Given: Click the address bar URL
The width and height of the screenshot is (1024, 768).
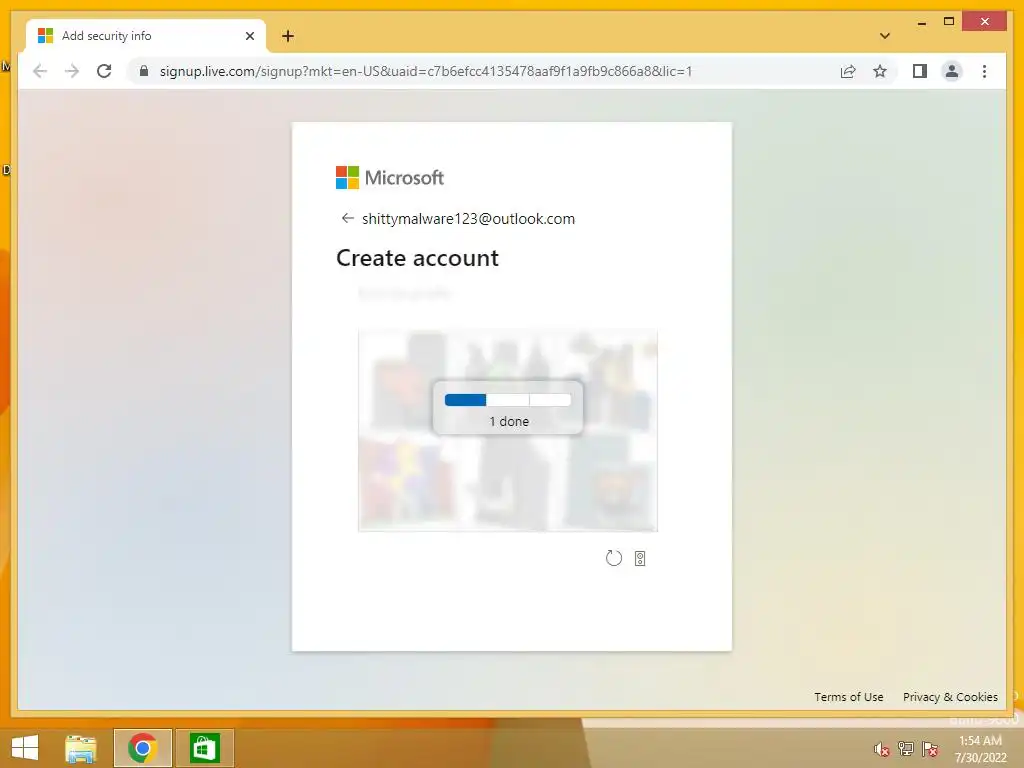Looking at the screenshot, I should [x=426, y=71].
